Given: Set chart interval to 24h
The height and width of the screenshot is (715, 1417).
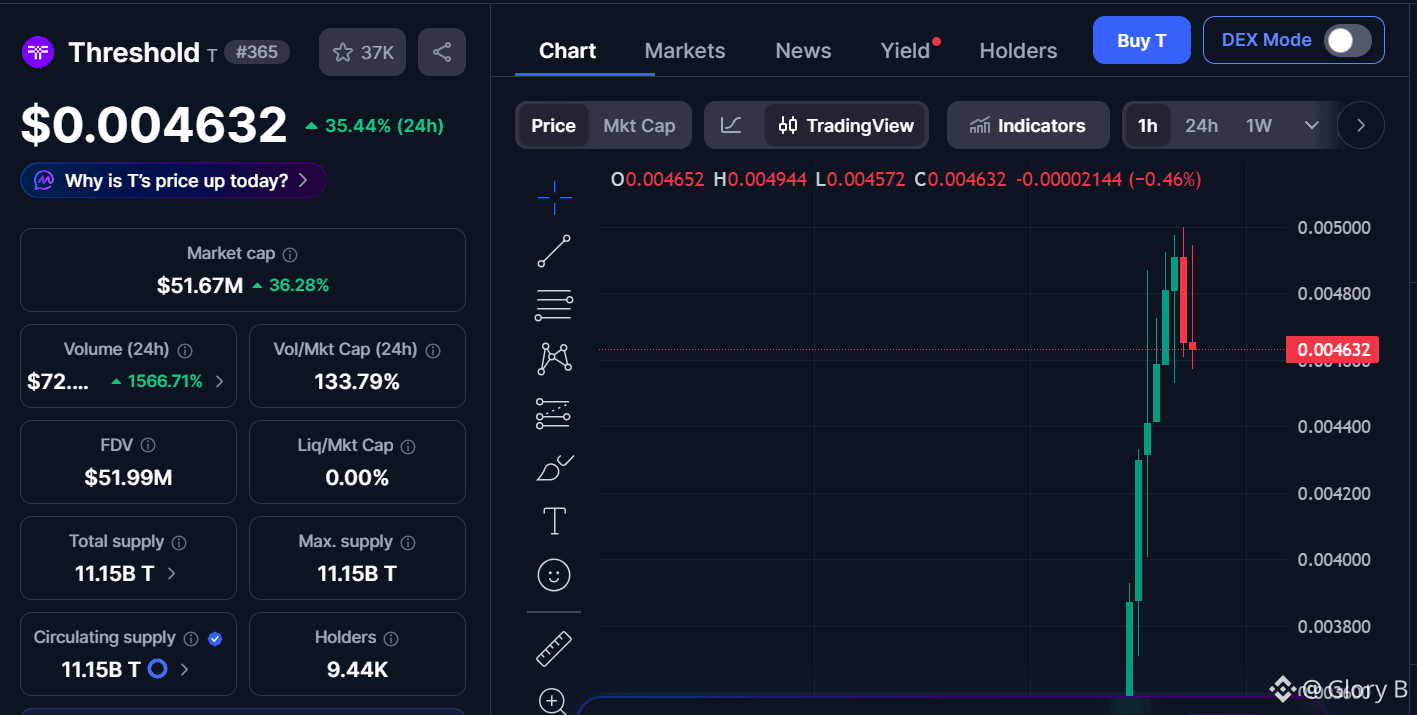Looking at the screenshot, I should [1201, 125].
